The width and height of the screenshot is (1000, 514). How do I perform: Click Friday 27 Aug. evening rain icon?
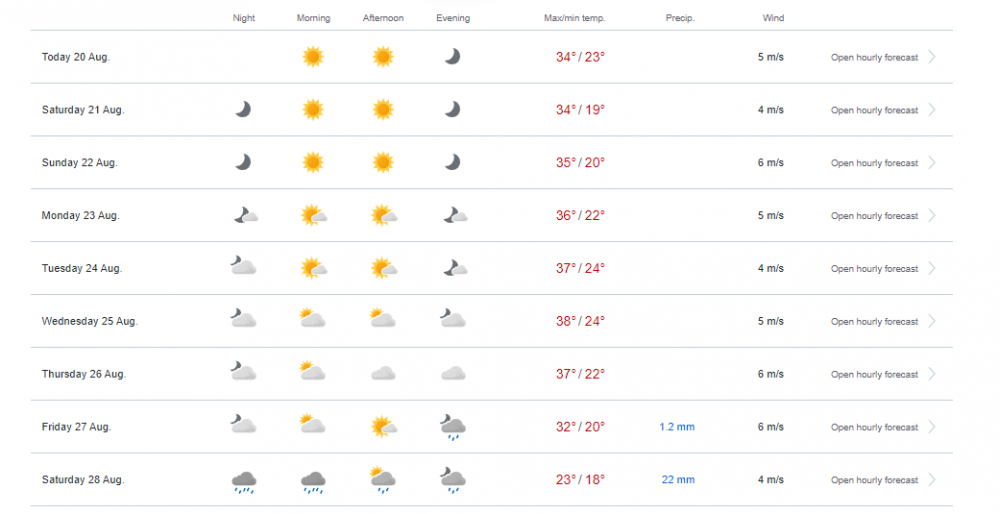(x=453, y=427)
